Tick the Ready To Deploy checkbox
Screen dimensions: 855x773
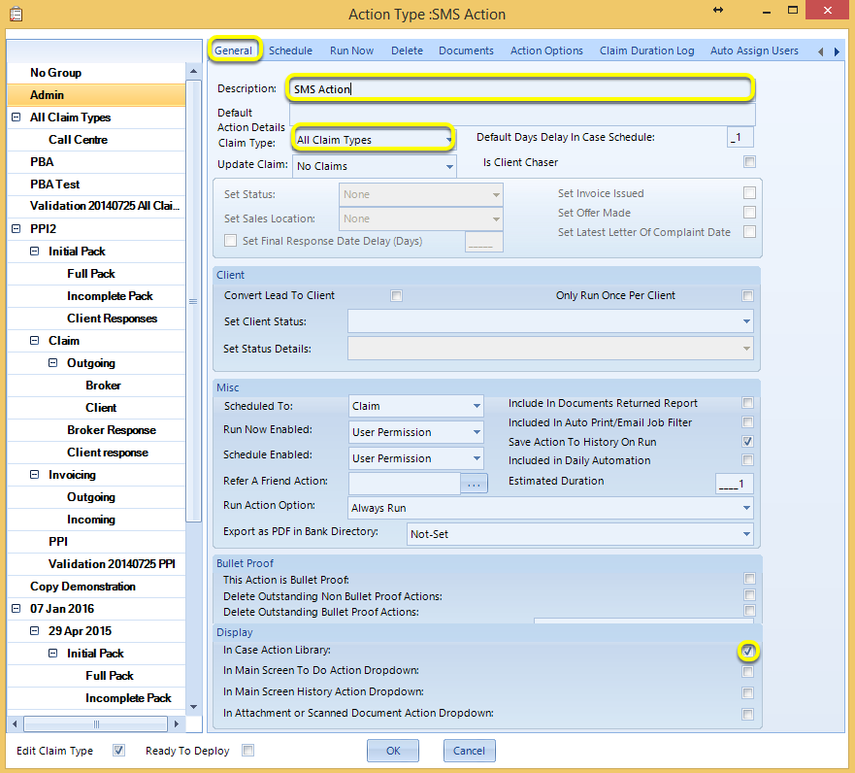click(248, 751)
